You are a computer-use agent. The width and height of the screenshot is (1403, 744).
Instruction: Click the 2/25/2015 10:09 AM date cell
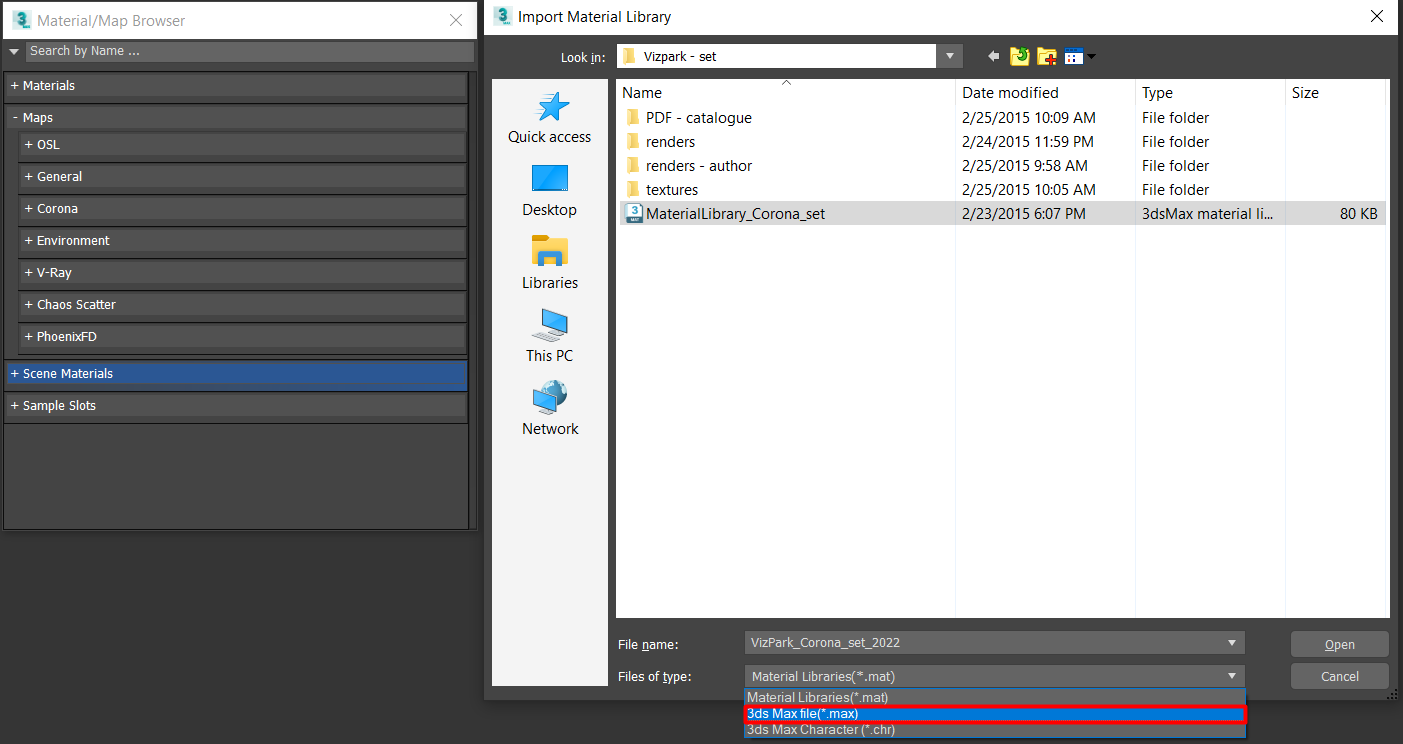click(x=1029, y=118)
